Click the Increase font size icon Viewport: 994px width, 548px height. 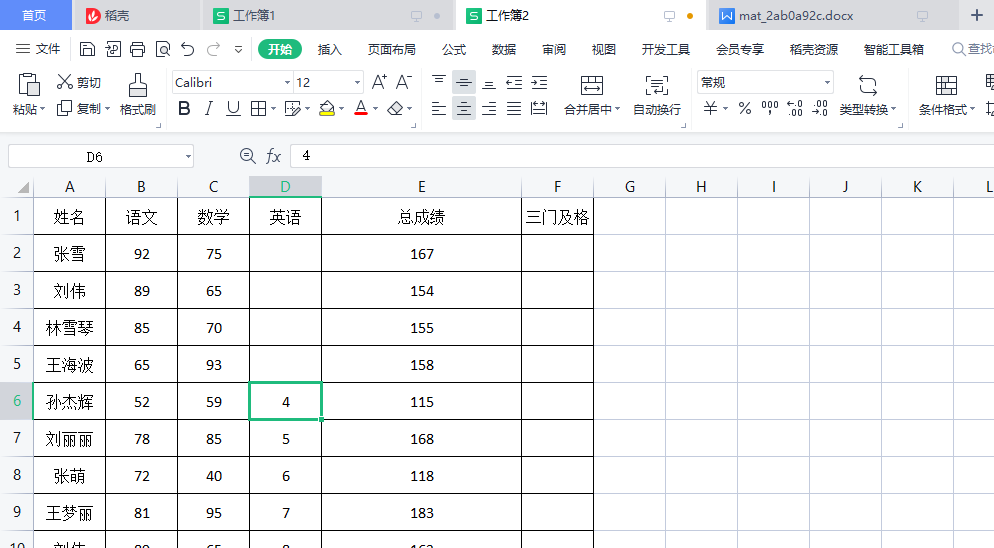379,82
